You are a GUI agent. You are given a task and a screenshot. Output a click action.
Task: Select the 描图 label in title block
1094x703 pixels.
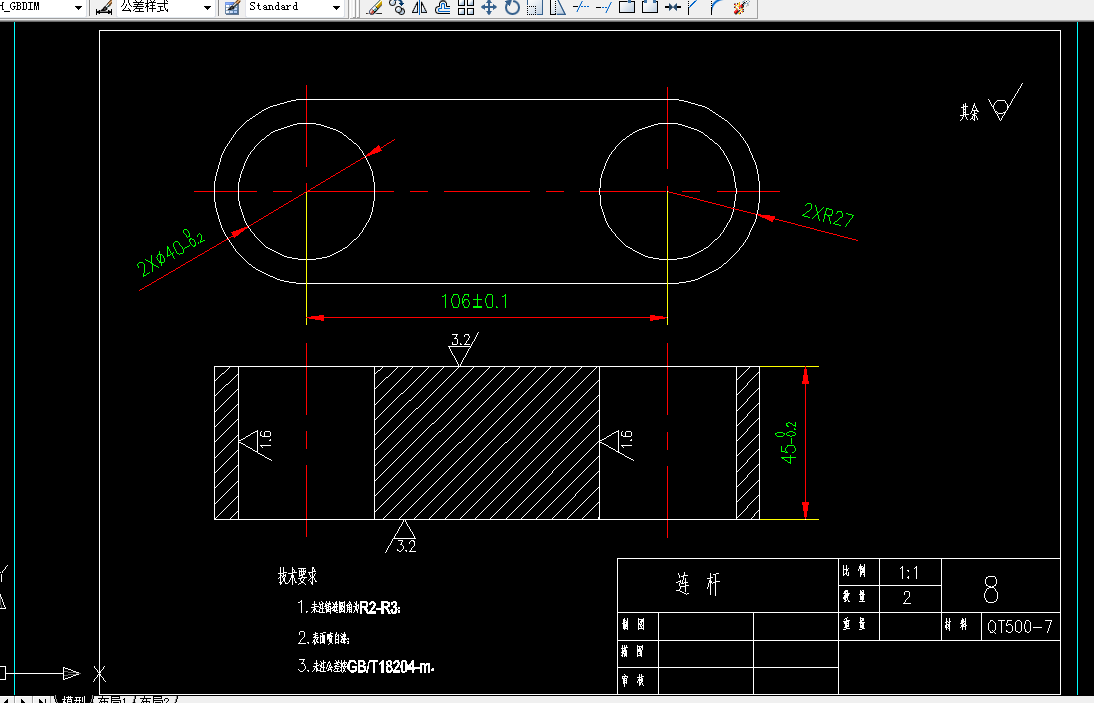pyautogui.click(x=634, y=651)
